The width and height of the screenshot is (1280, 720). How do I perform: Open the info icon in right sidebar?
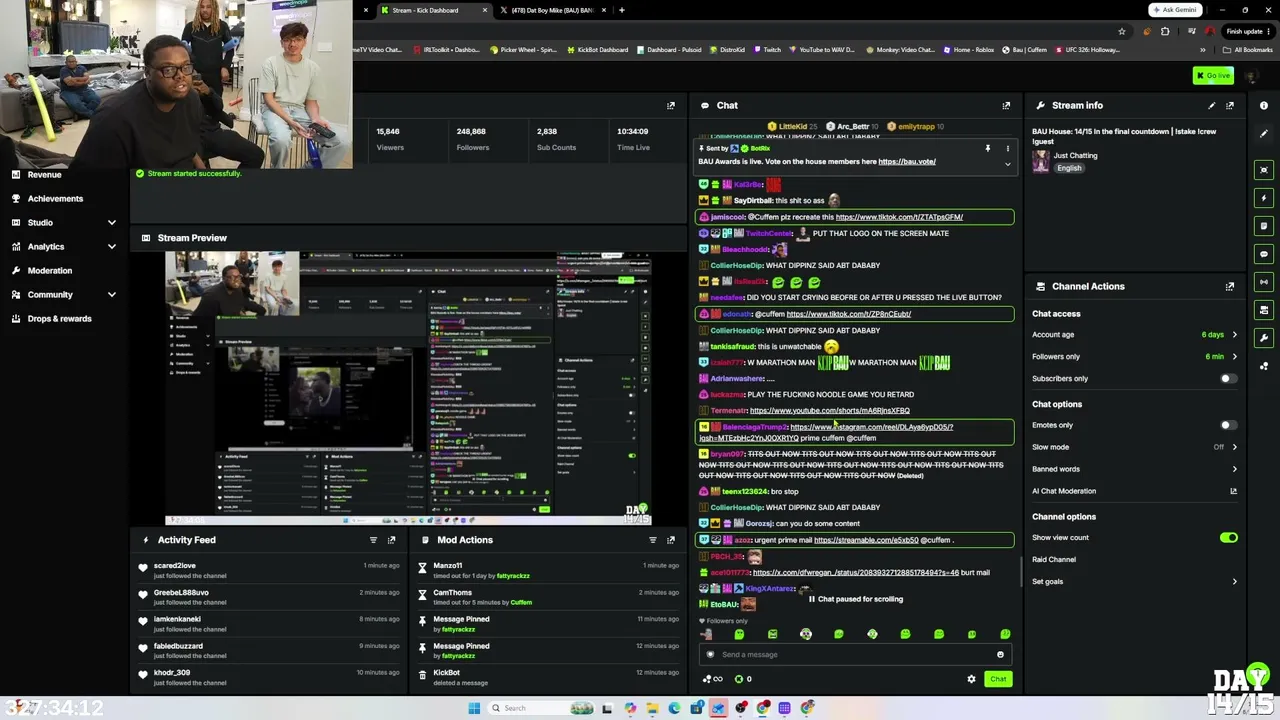1264,105
